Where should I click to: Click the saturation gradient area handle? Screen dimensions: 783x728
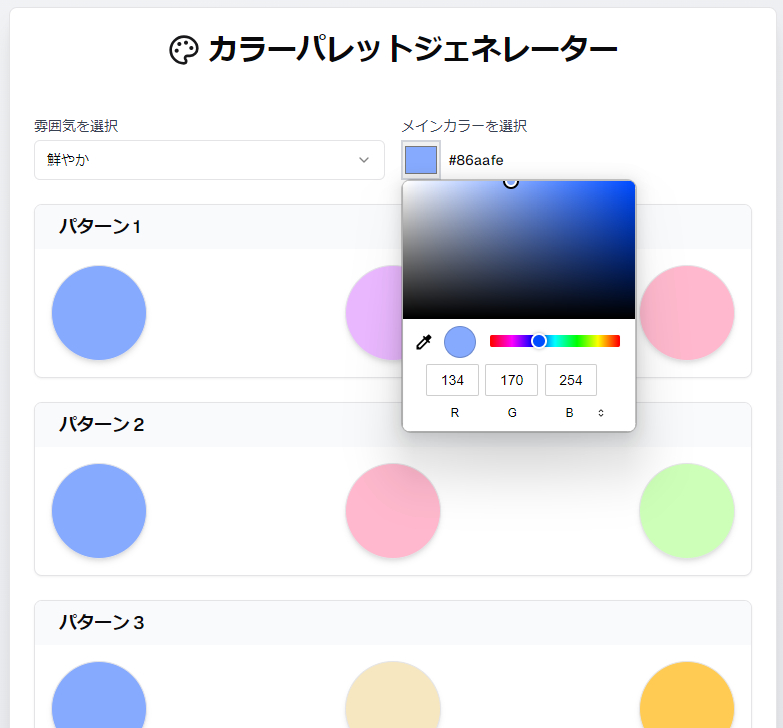point(510,182)
